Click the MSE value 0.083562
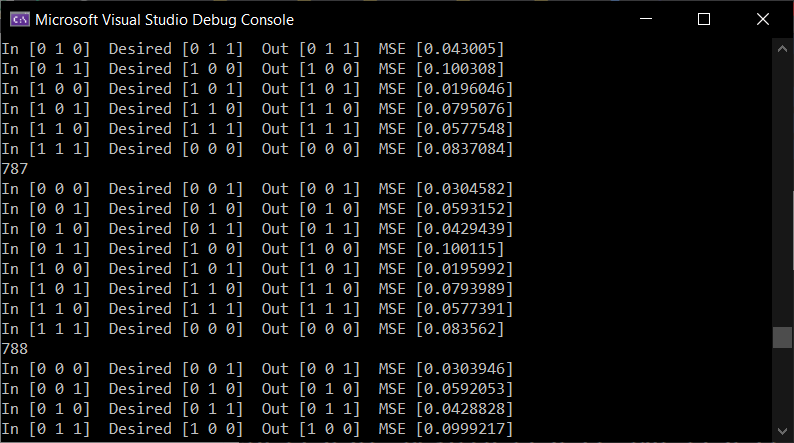Image resolution: width=794 pixels, height=443 pixels. coord(460,329)
